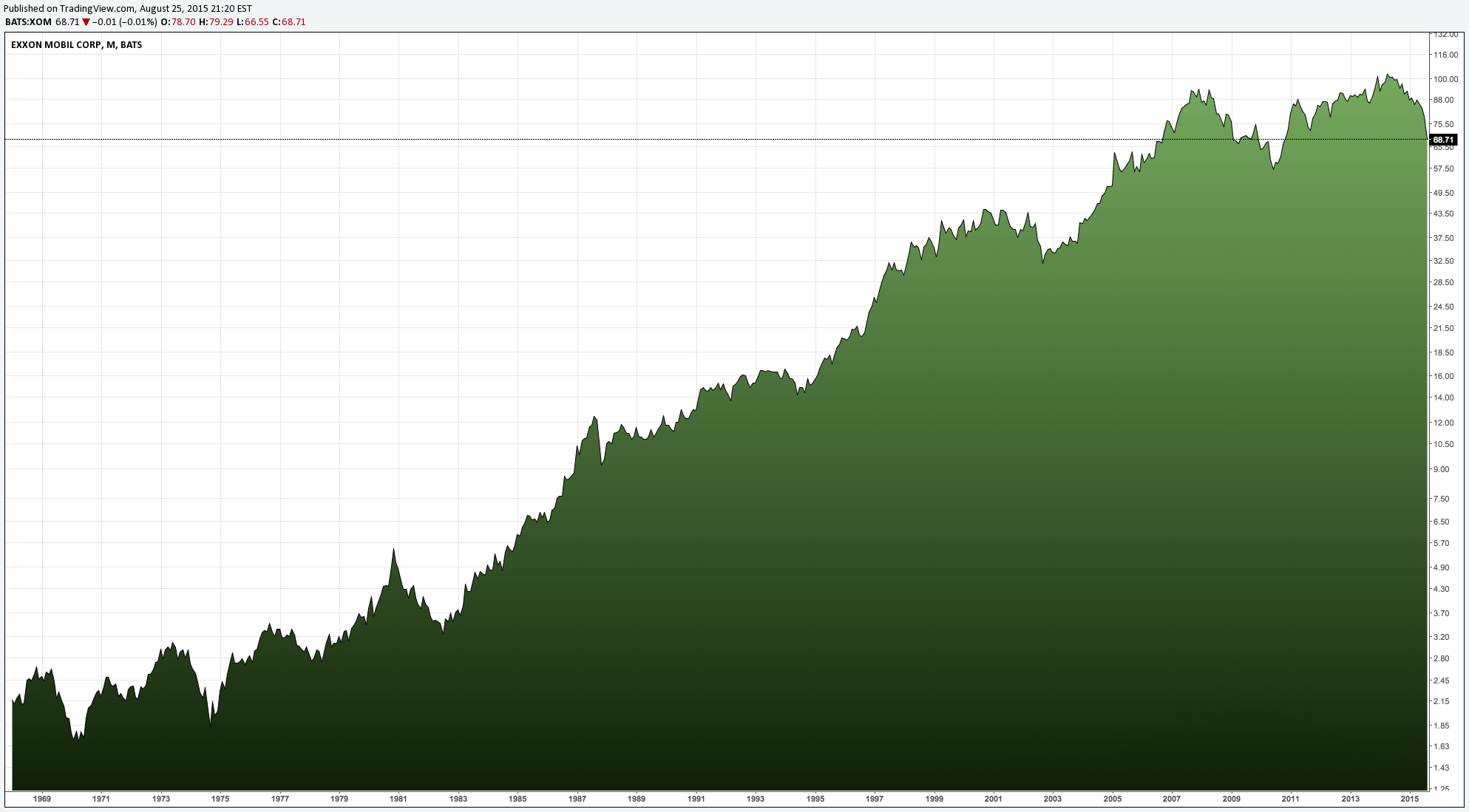Click the 24.50 price axis label
1469x812 pixels.
(x=1444, y=307)
